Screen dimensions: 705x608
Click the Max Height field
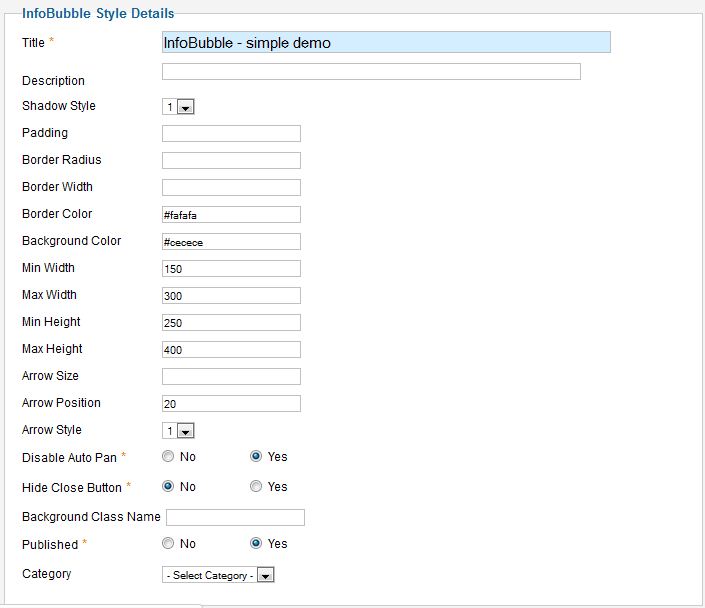(230, 349)
